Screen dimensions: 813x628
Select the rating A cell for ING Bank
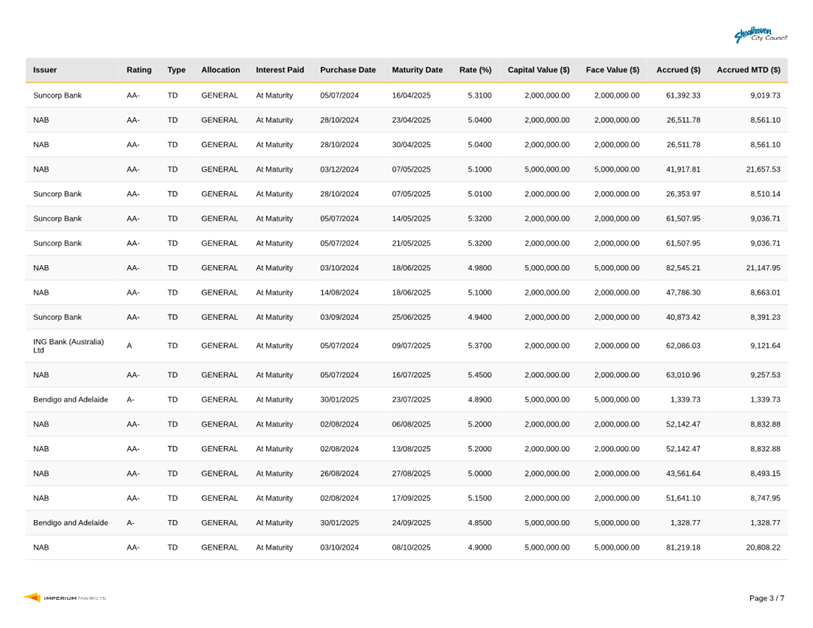[130, 346]
